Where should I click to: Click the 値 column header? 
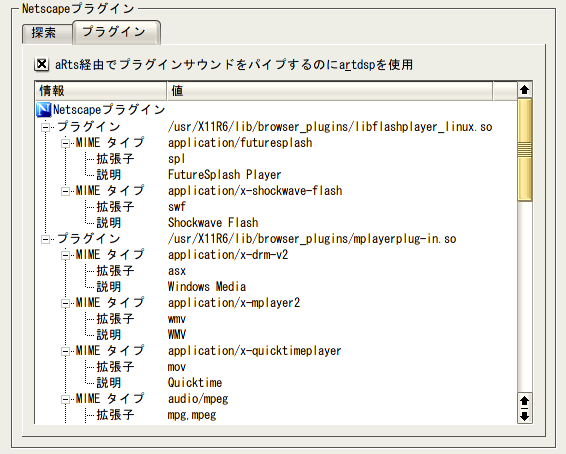[x=330, y=91]
